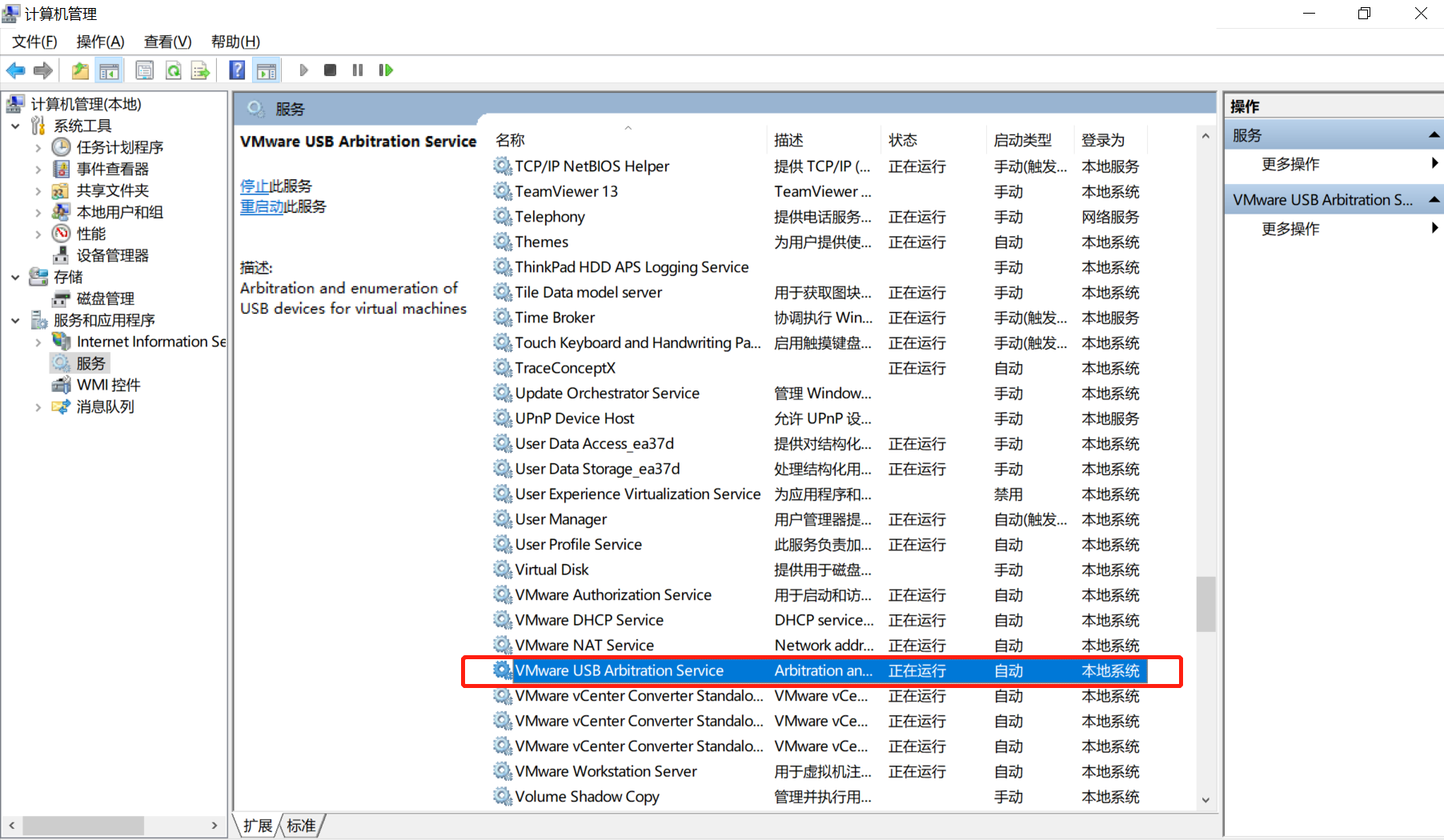Sort services by the 名称 column header
Viewport: 1444px width, 840px height.
point(510,139)
